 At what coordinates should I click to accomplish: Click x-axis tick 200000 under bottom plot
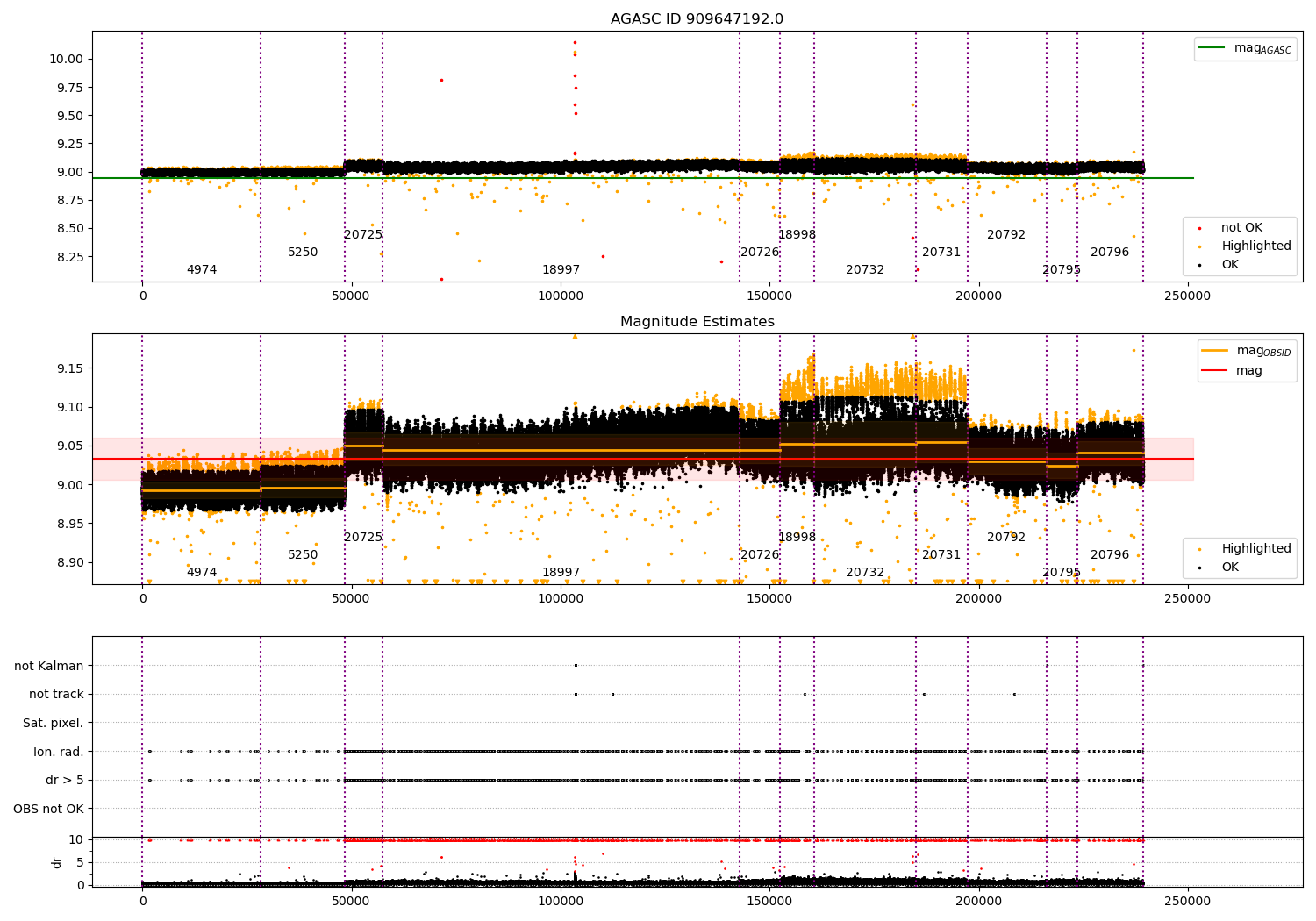tap(978, 900)
